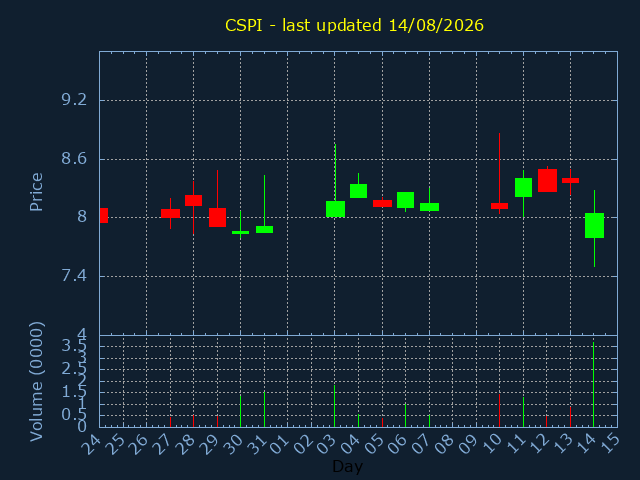Click the Volume (0000) axis title
The height and width of the screenshot is (480, 640).
pyautogui.click(x=36, y=382)
